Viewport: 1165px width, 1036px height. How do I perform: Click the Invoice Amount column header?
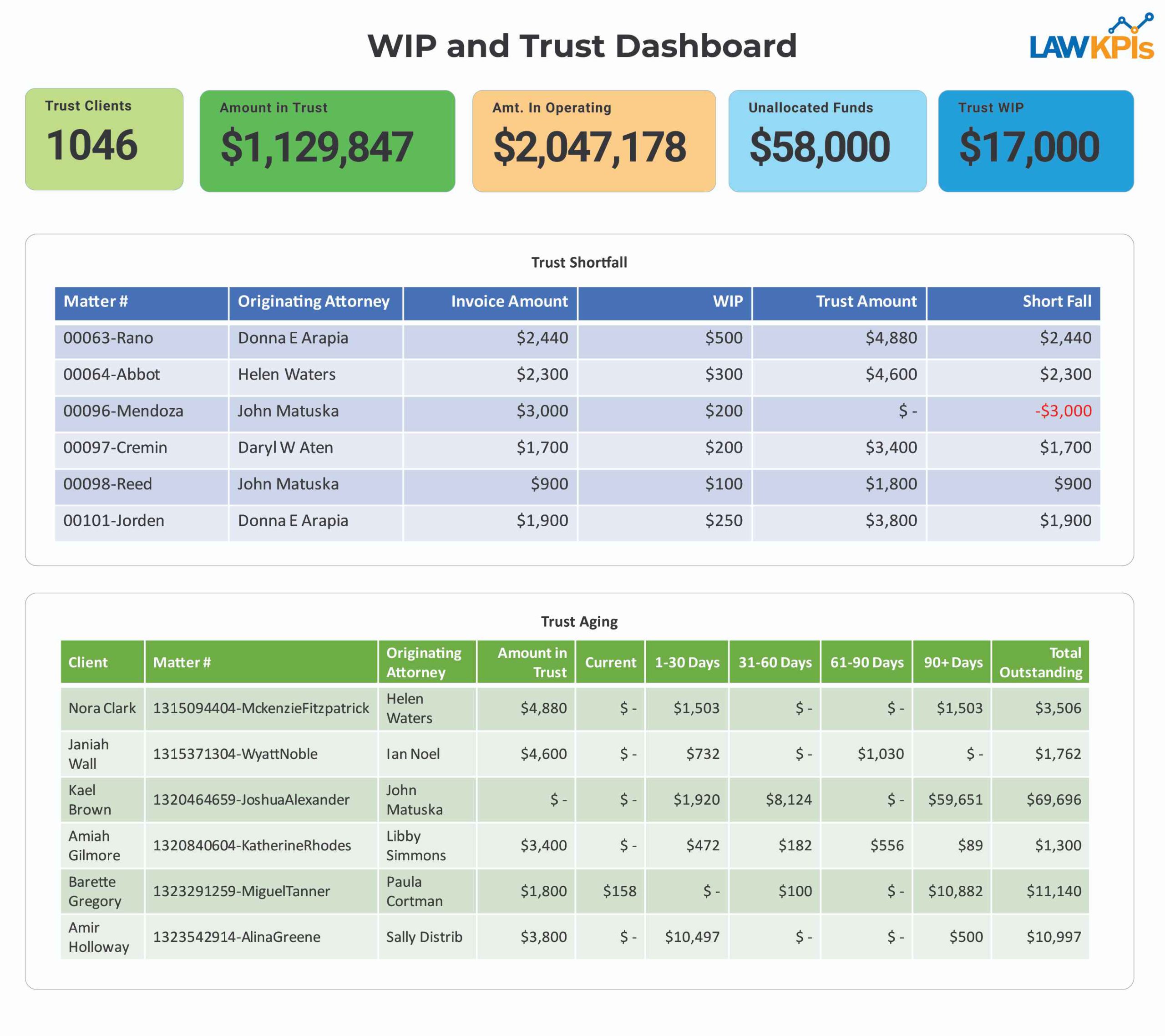[509, 302]
